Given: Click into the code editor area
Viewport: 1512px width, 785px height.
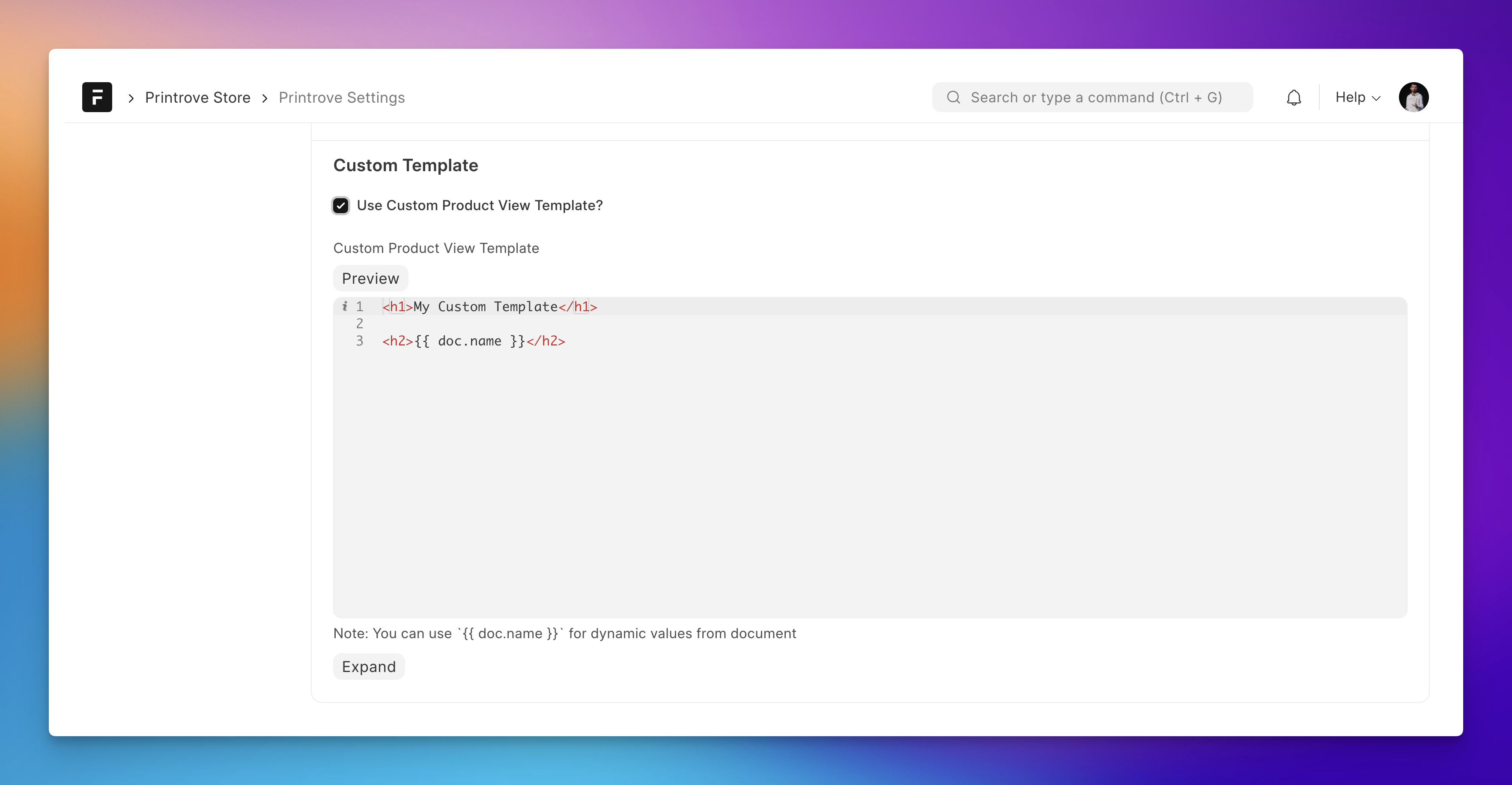Looking at the screenshot, I should tap(870, 458).
